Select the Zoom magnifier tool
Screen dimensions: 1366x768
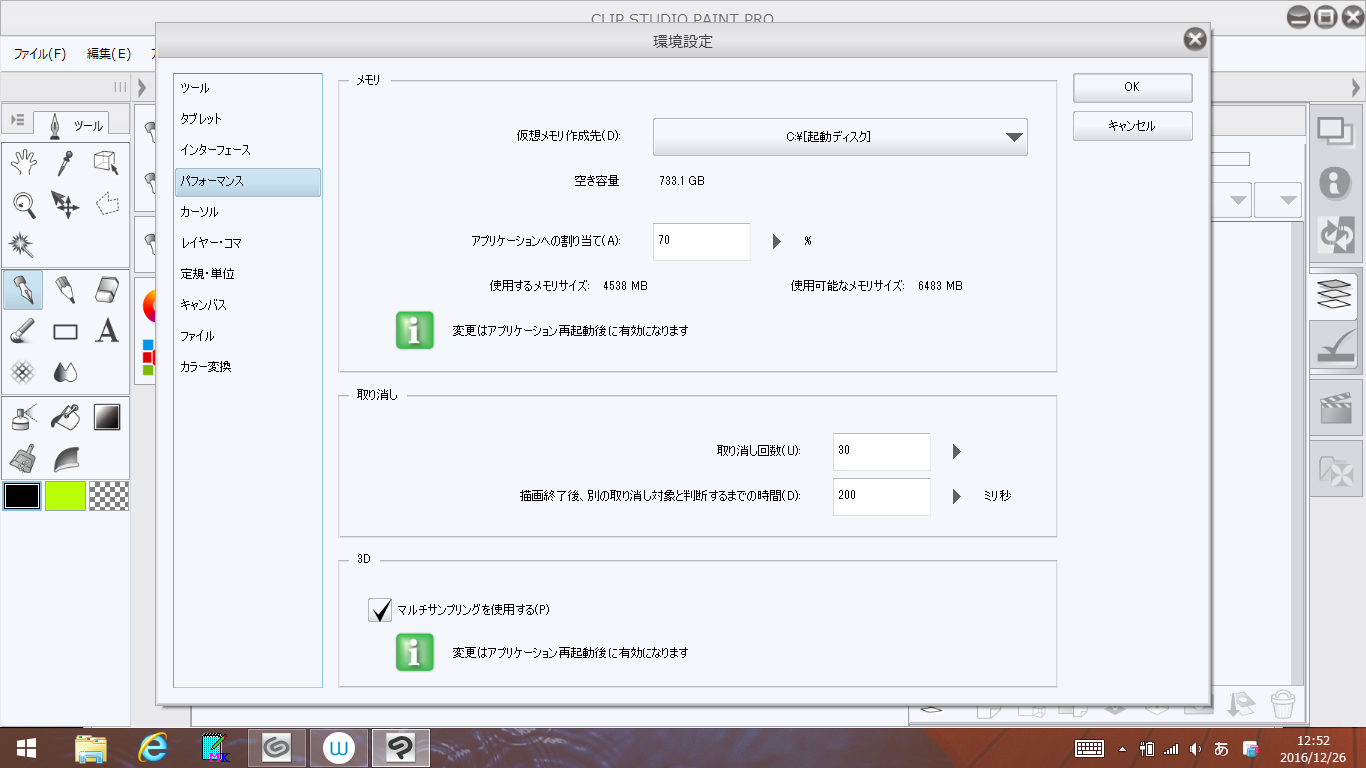pyautogui.click(x=23, y=205)
